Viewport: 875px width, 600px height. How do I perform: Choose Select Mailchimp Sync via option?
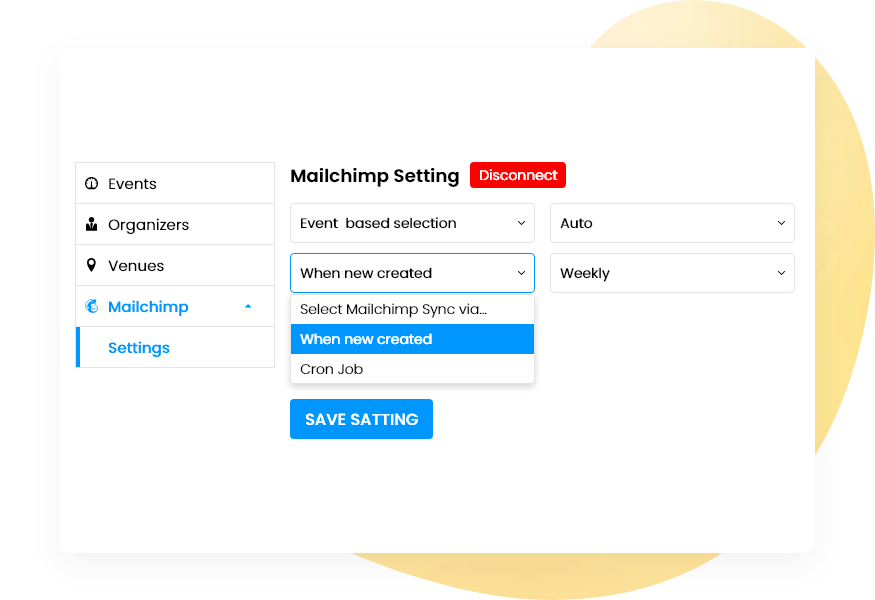pyautogui.click(x=395, y=309)
